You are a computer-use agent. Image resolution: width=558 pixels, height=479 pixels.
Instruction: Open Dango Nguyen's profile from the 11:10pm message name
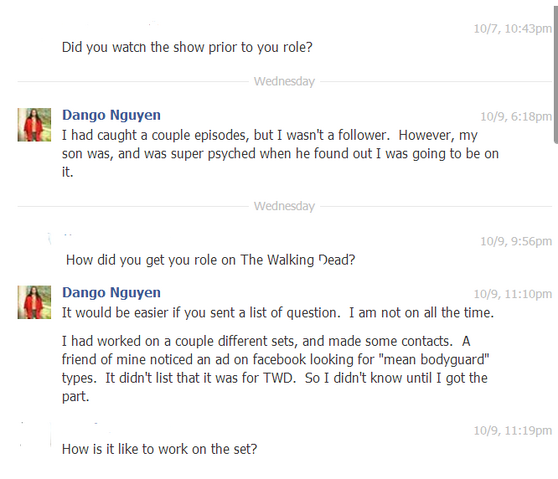coord(111,293)
